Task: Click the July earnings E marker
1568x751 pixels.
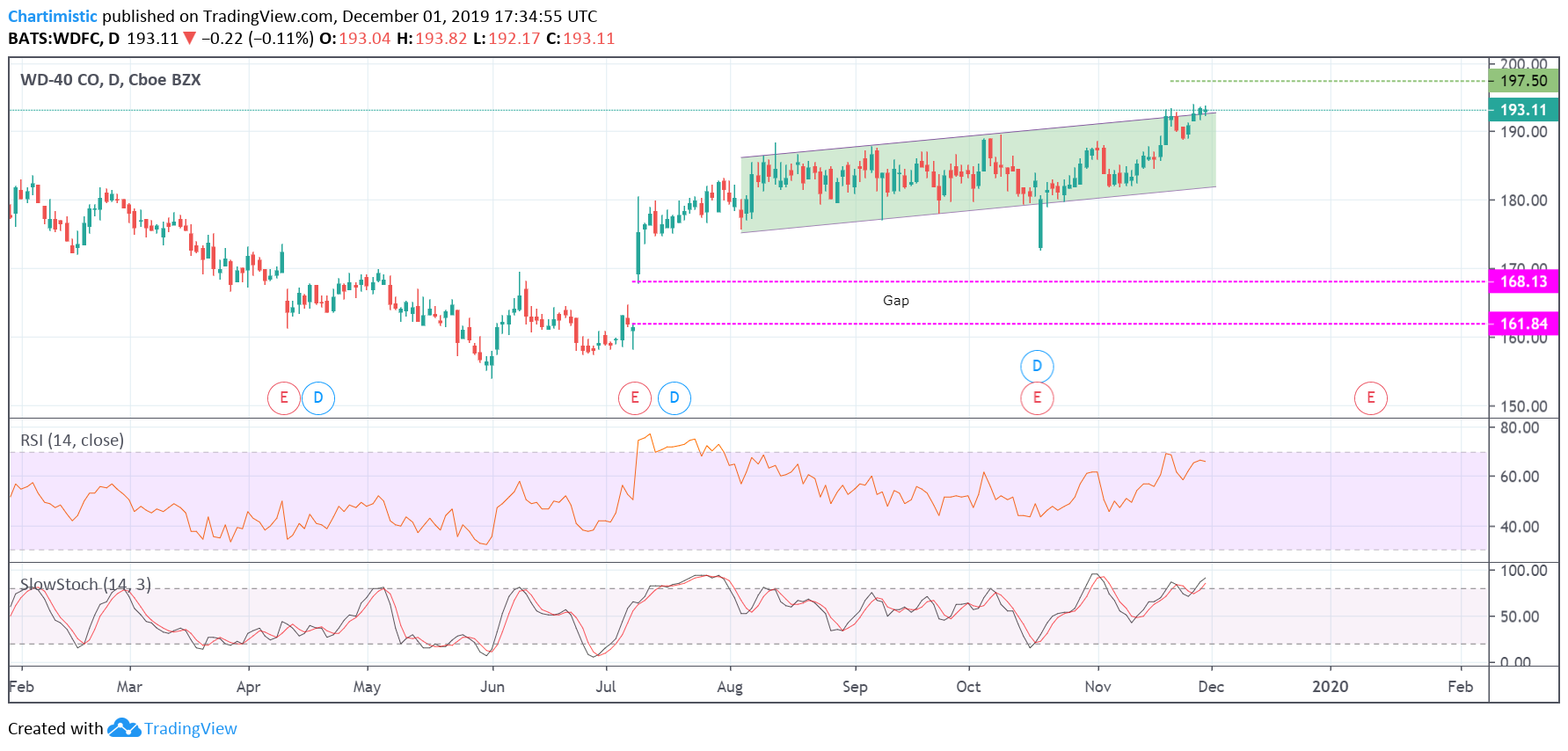Action: (635, 397)
